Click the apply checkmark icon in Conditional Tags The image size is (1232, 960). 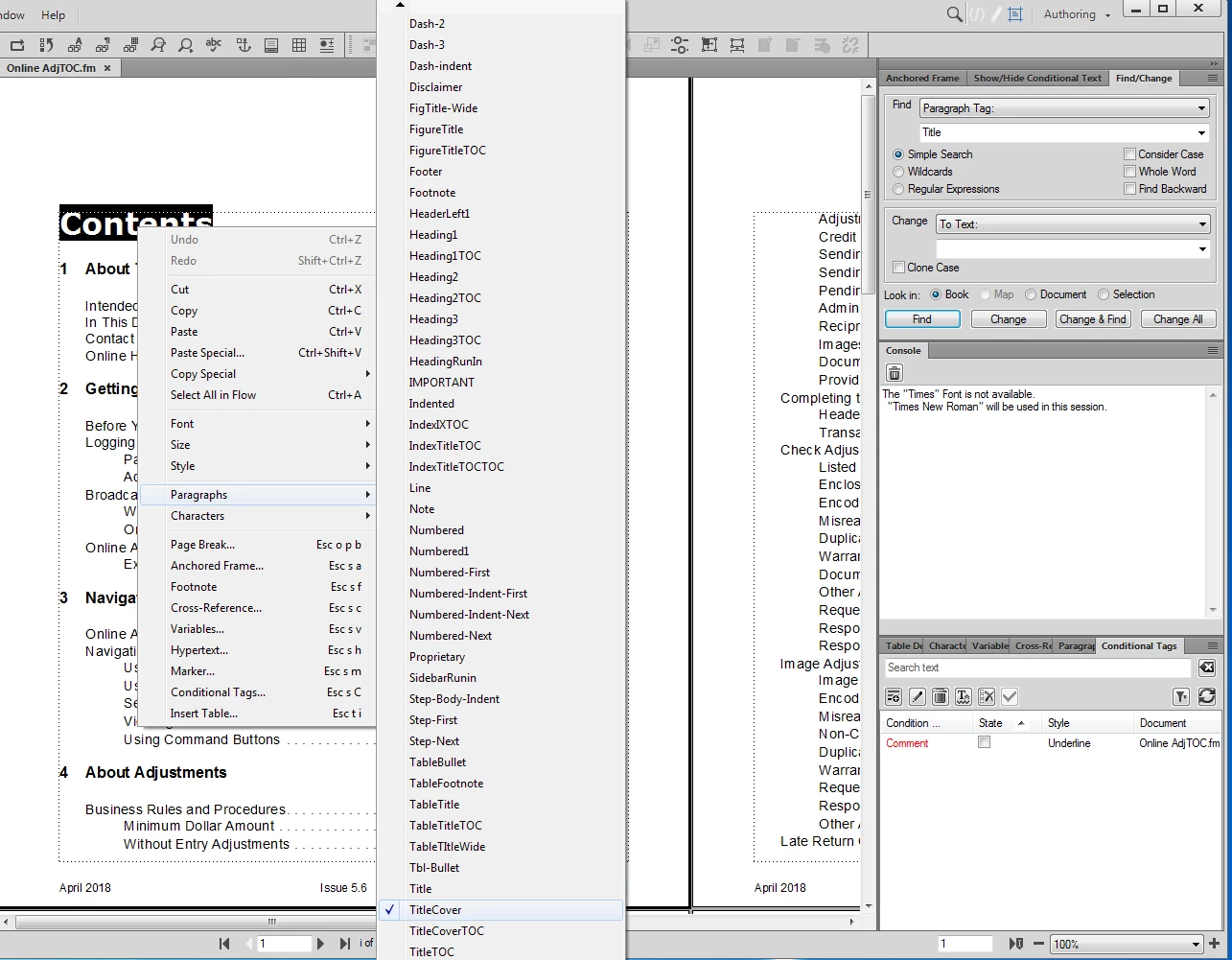[x=1010, y=696]
